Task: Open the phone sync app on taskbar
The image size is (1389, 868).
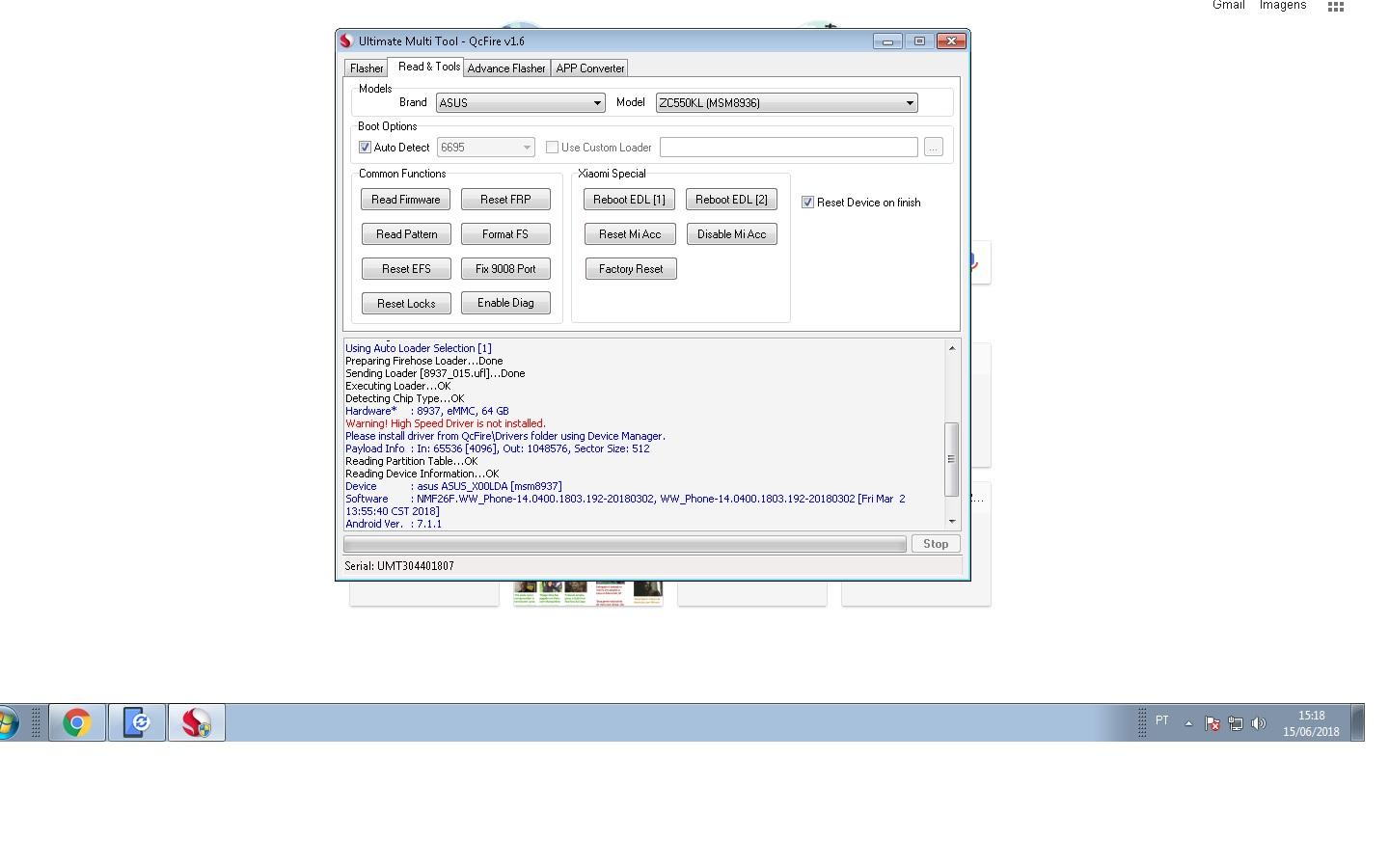Action: (136, 722)
